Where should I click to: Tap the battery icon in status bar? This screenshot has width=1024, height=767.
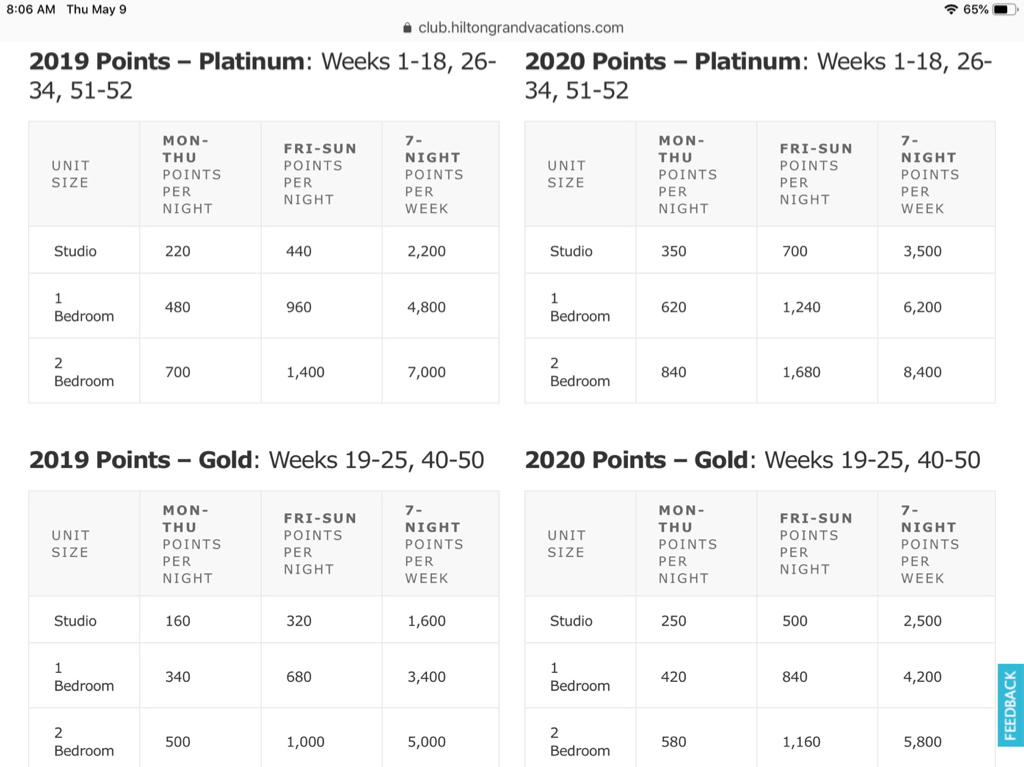[1004, 9]
